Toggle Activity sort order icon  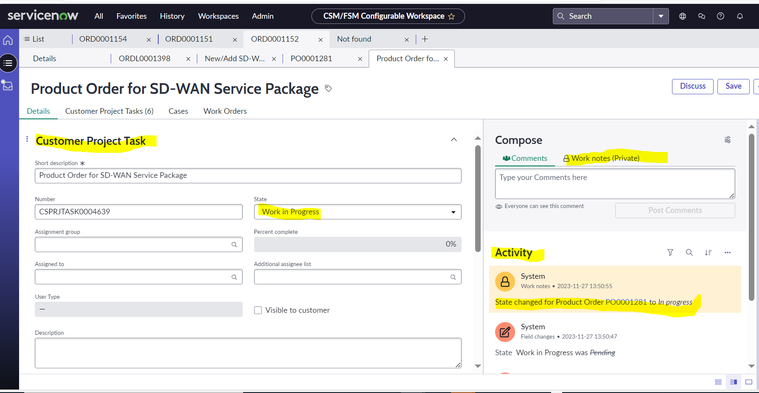tap(708, 253)
